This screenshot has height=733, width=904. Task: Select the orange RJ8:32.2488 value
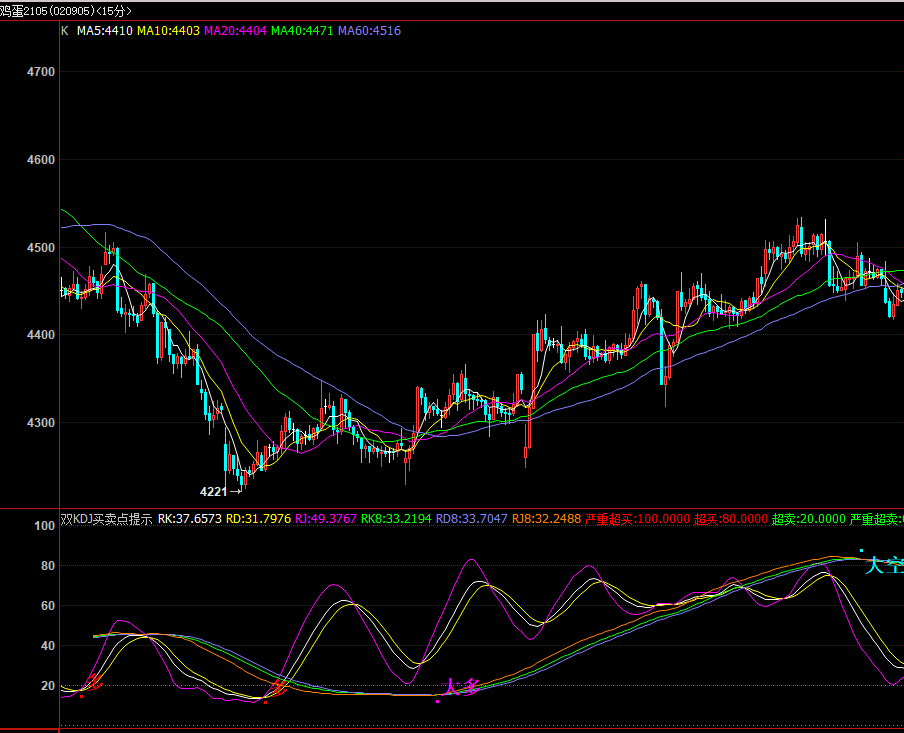tap(547, 519)
